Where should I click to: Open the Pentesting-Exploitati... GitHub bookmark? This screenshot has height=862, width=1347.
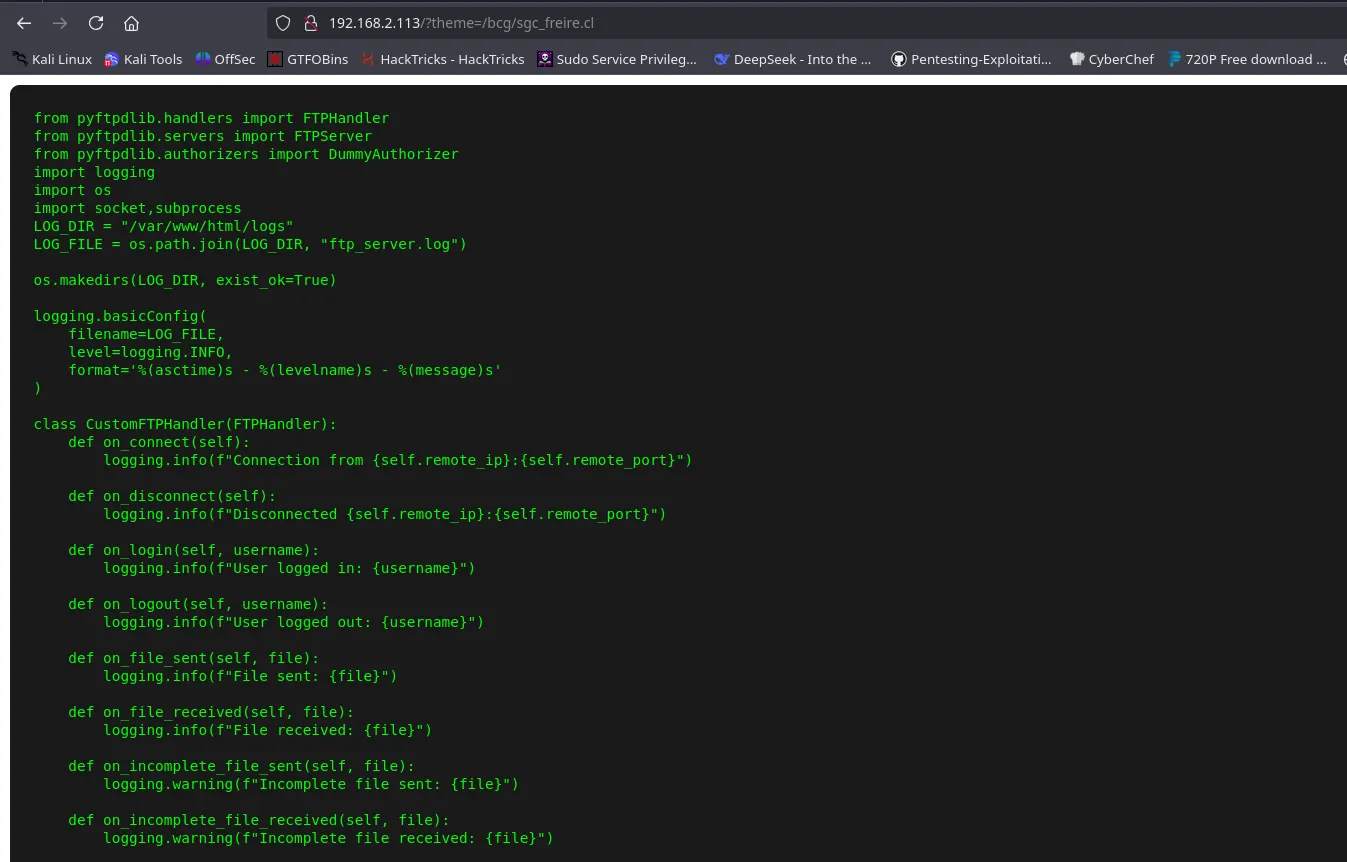pos(971,59)
